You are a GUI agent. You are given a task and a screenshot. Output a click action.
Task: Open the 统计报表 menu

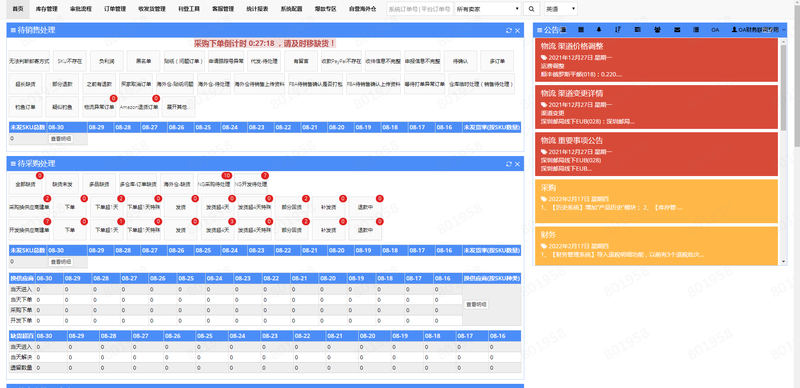[x=257, y=9]
